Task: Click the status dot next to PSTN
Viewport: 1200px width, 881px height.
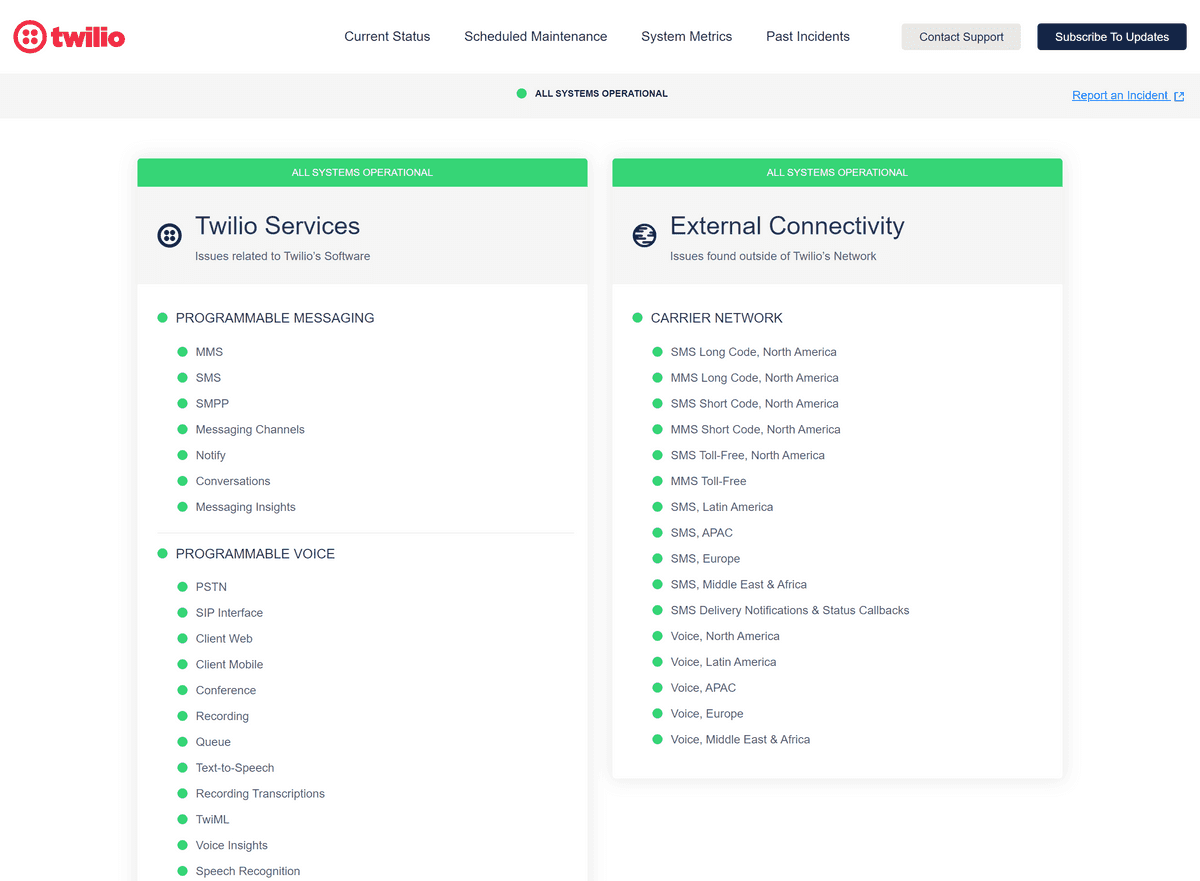Action: [183, 586]
